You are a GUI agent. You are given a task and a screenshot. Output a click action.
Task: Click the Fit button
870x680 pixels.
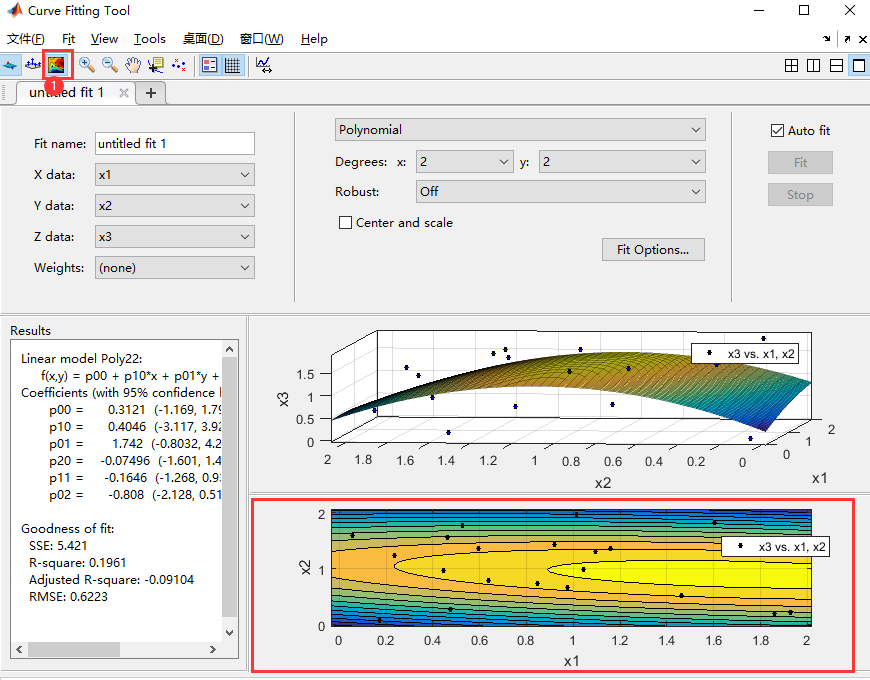click(800, 163)
